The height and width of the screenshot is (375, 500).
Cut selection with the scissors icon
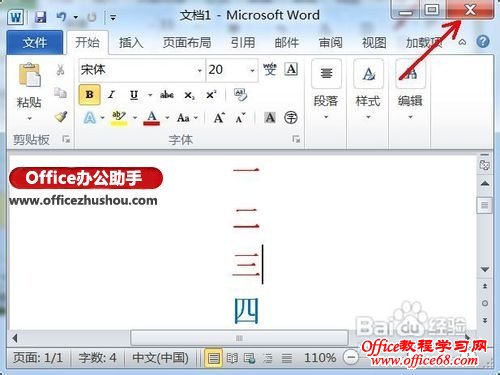(60, 70)
